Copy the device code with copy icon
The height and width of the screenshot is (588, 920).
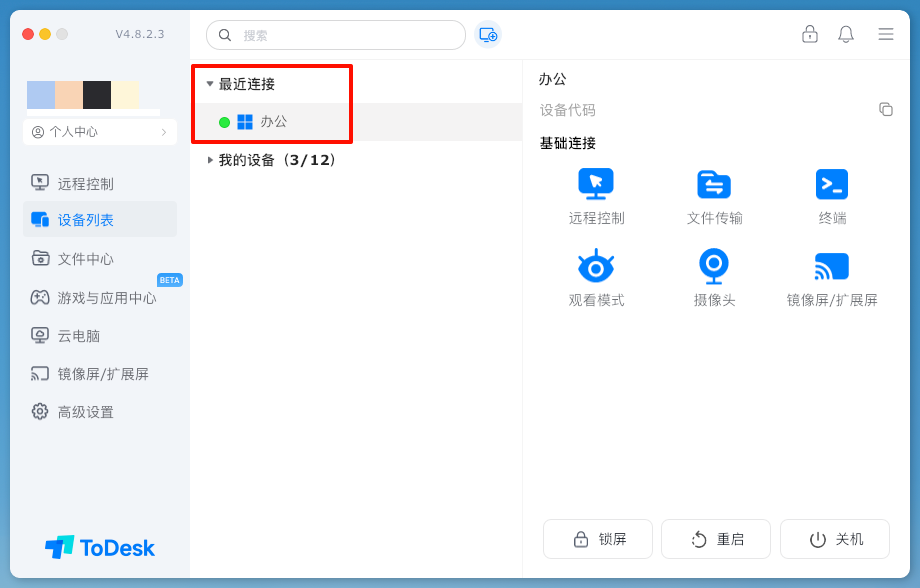point(886,110)
